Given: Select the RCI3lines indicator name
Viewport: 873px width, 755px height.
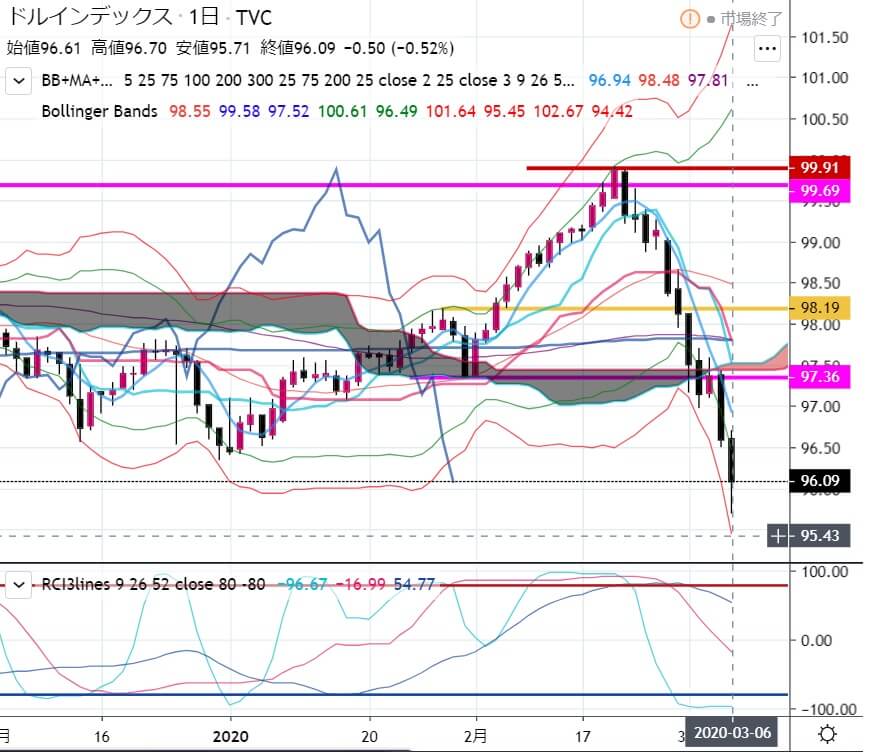Looking at the screenshot, I should click(76, 585).
